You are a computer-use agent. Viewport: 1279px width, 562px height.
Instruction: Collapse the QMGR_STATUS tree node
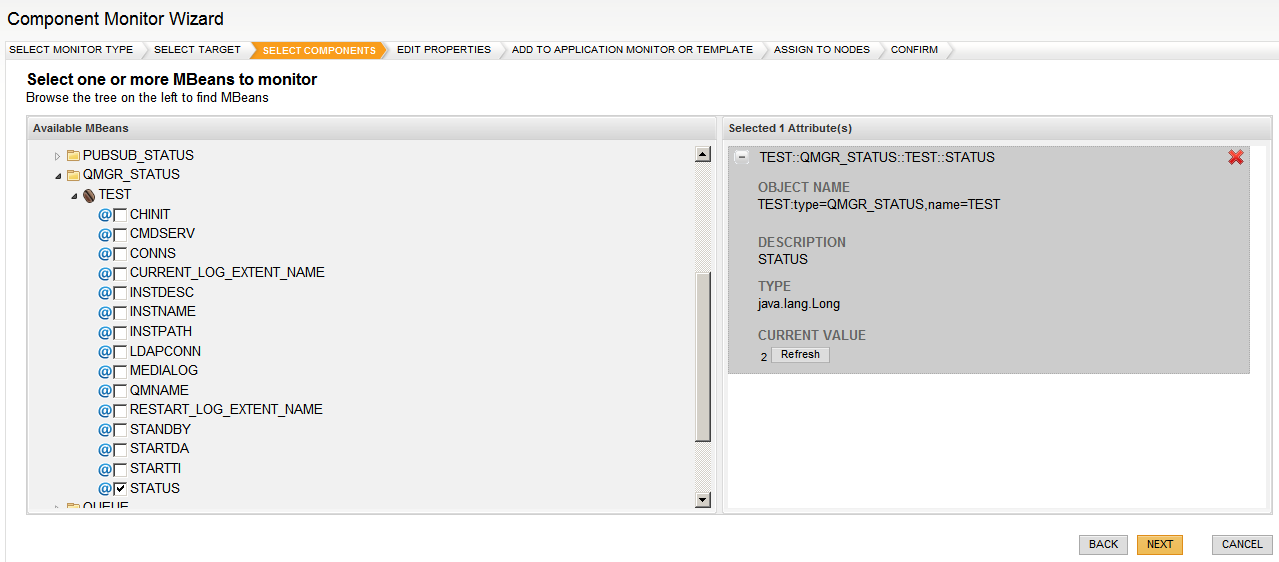[57, 175]
